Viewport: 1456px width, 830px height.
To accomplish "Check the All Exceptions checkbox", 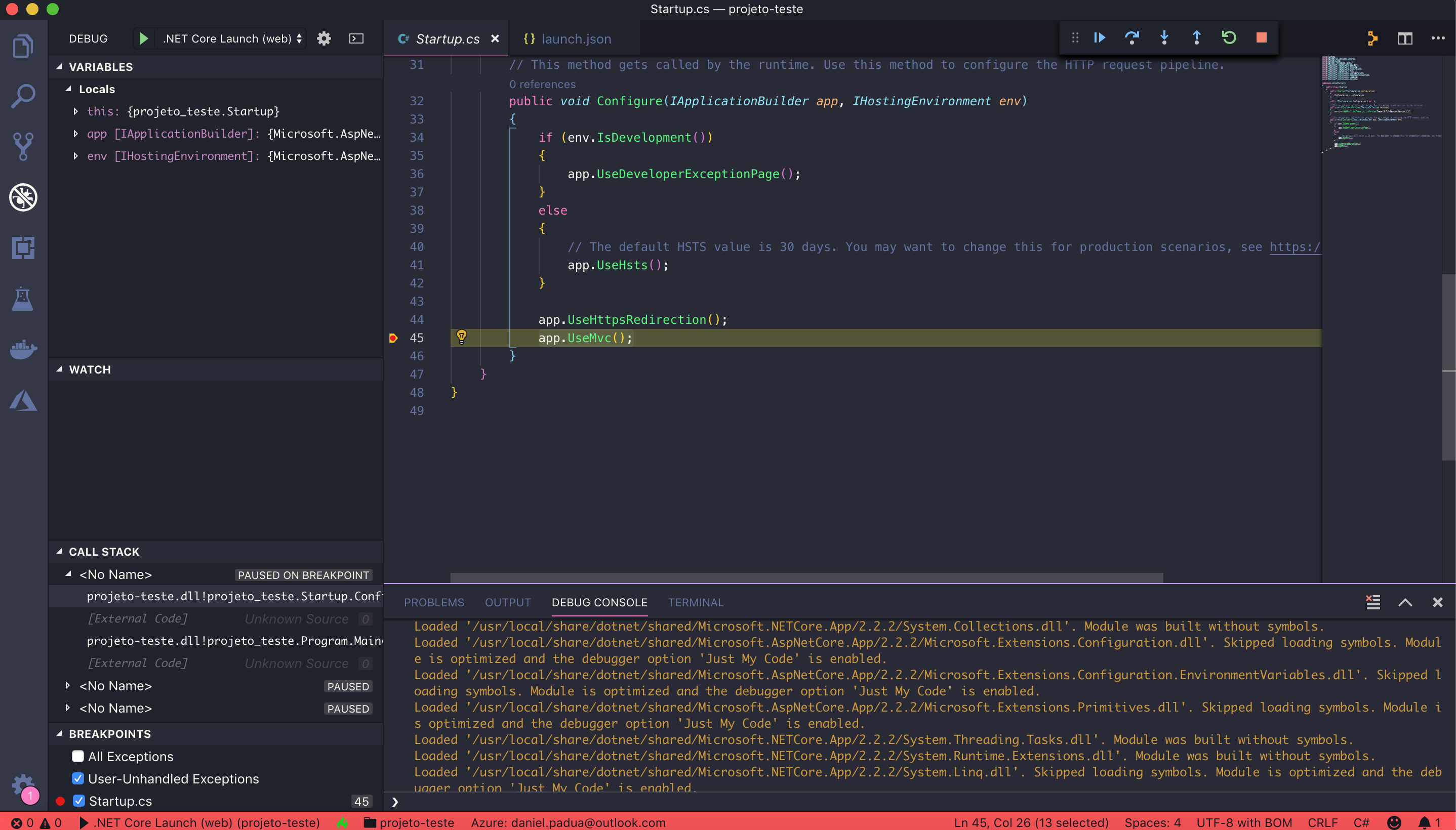I will 78,756.
